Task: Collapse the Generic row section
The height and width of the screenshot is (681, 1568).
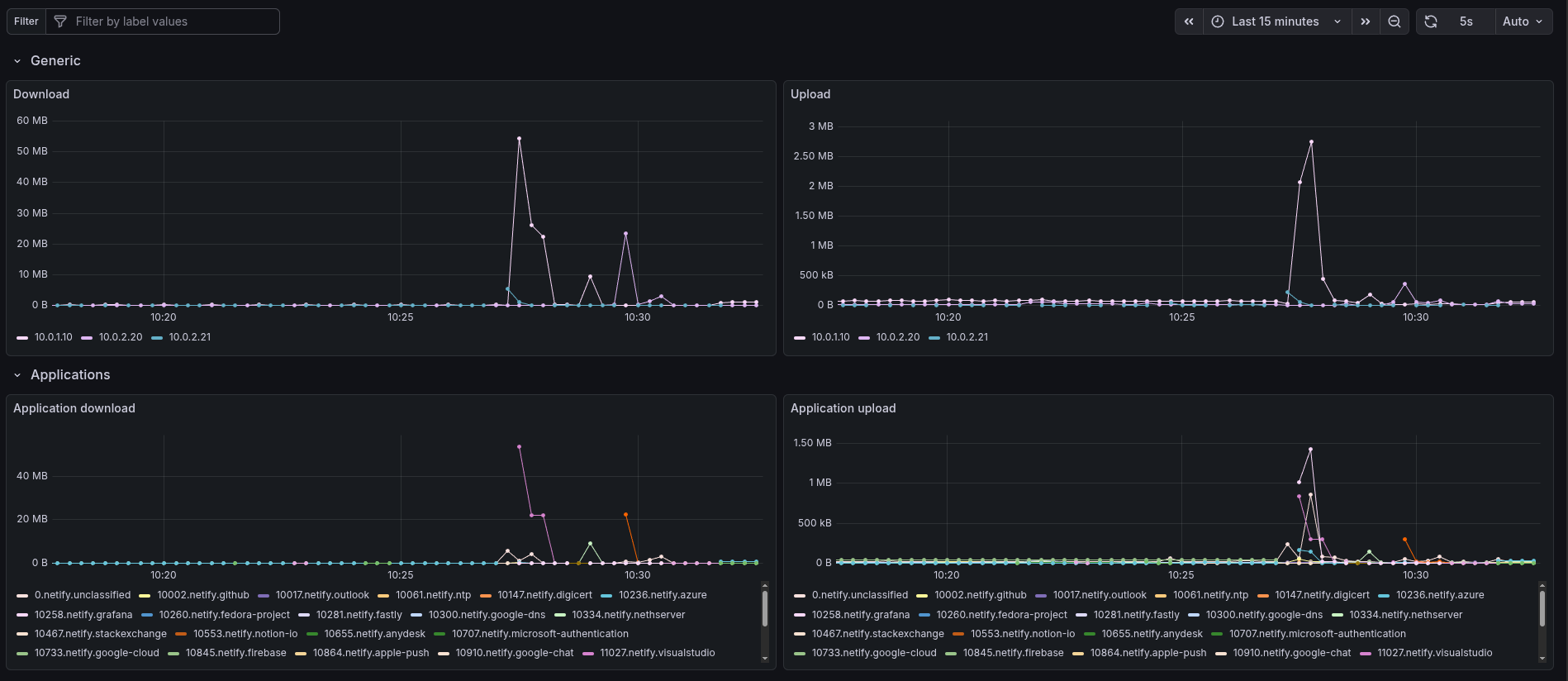Action: (17, 61)
